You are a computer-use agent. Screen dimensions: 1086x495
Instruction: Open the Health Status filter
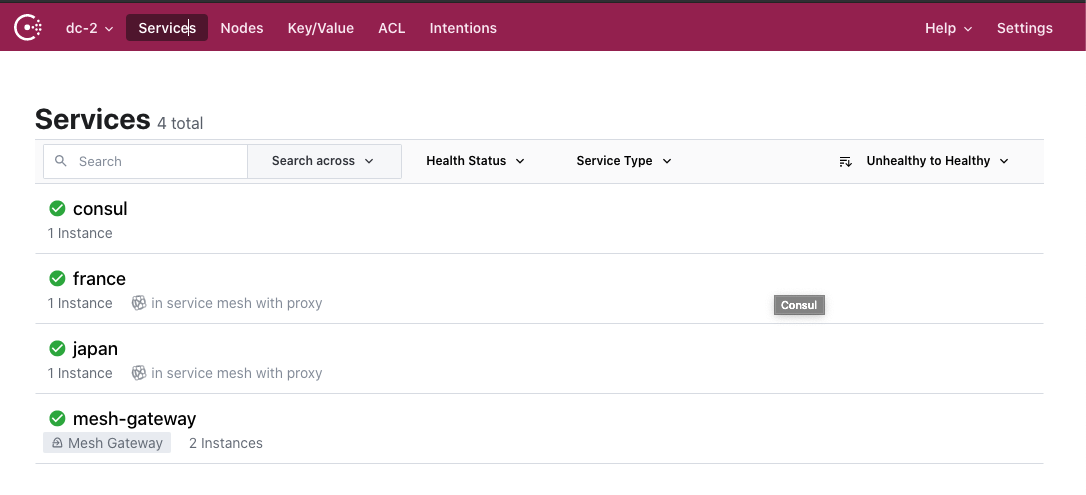tap(475, 161)
